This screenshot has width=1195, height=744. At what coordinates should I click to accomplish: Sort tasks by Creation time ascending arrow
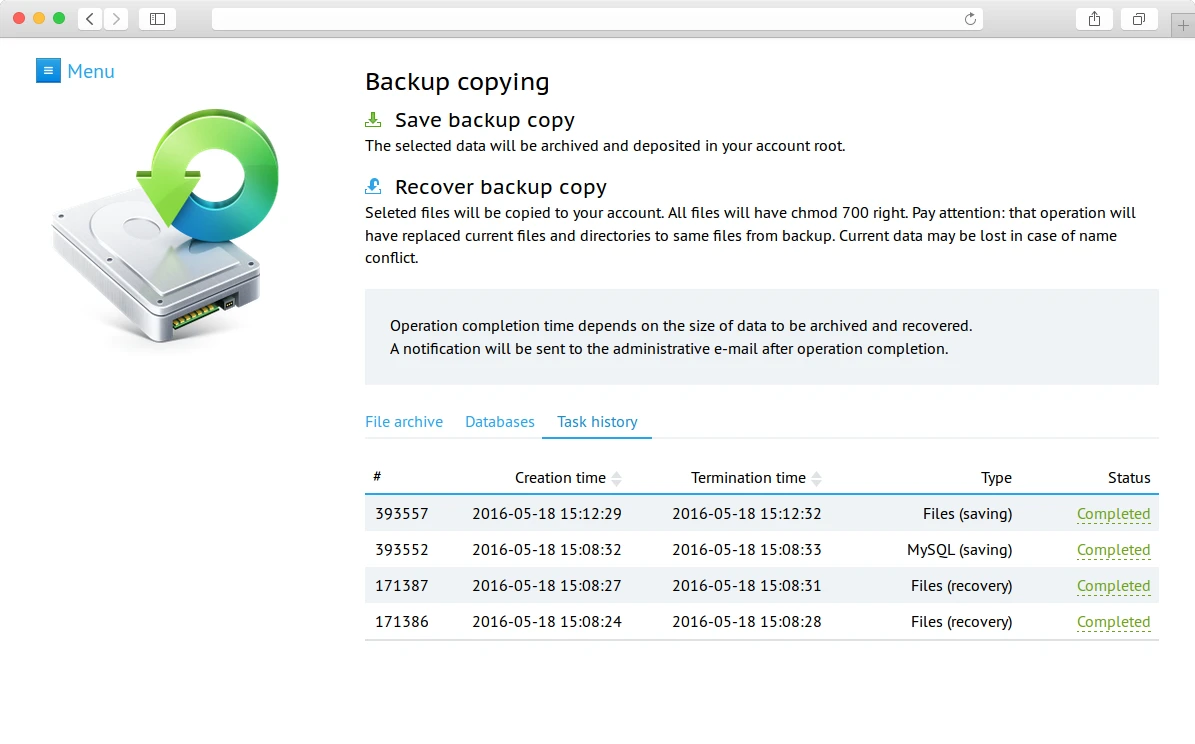click(x=616, y=473)
